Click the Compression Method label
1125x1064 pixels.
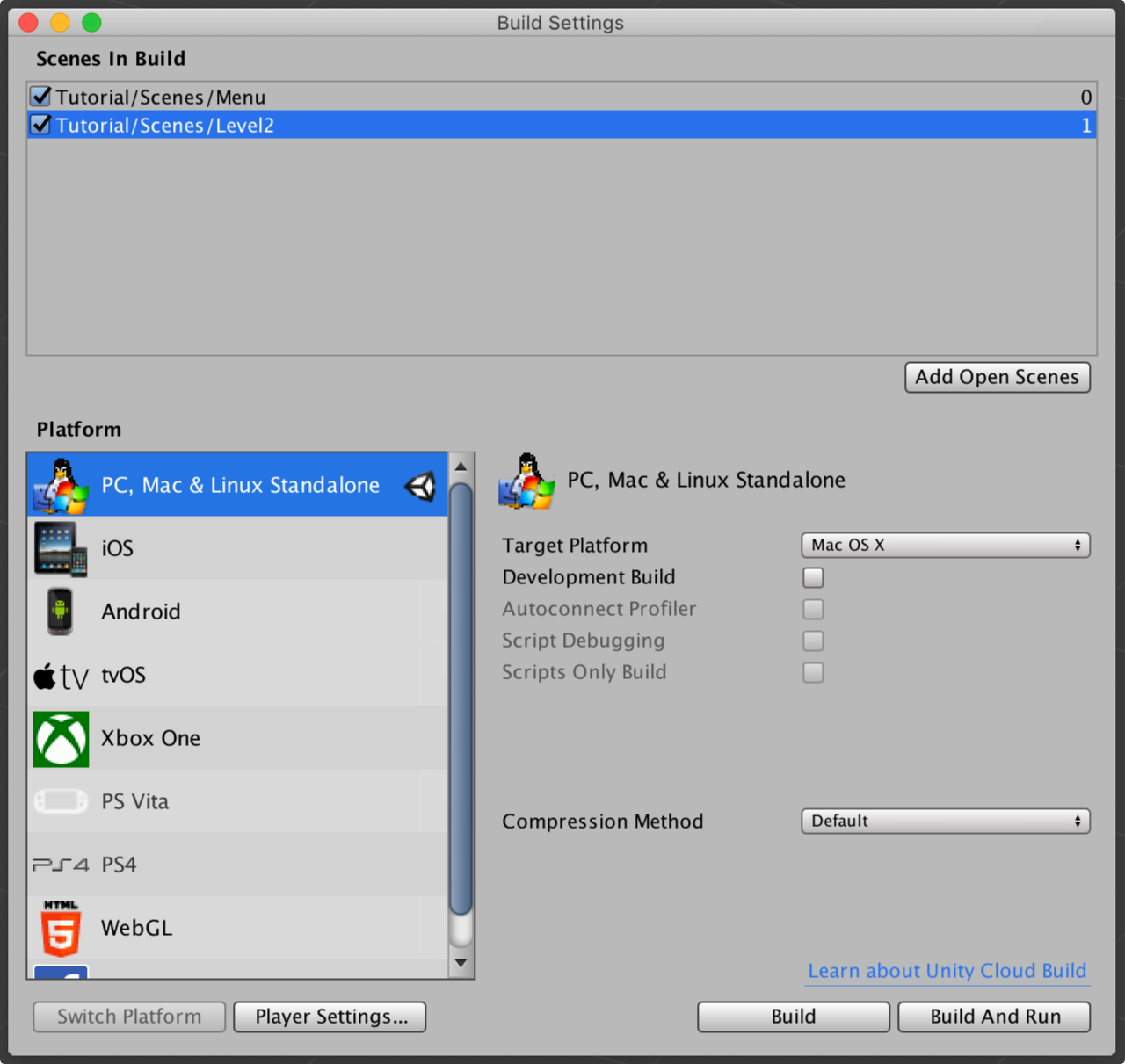pos(603,822)
